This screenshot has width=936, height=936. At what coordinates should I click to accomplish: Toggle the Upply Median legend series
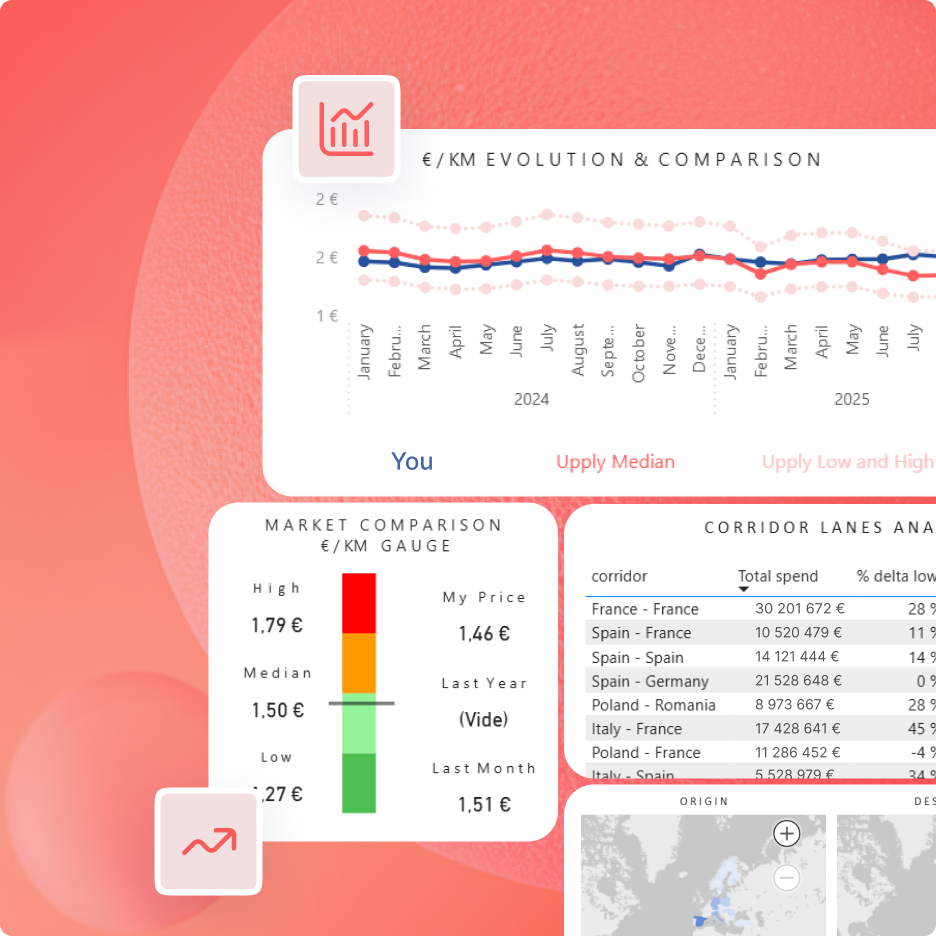coord(615,461)
